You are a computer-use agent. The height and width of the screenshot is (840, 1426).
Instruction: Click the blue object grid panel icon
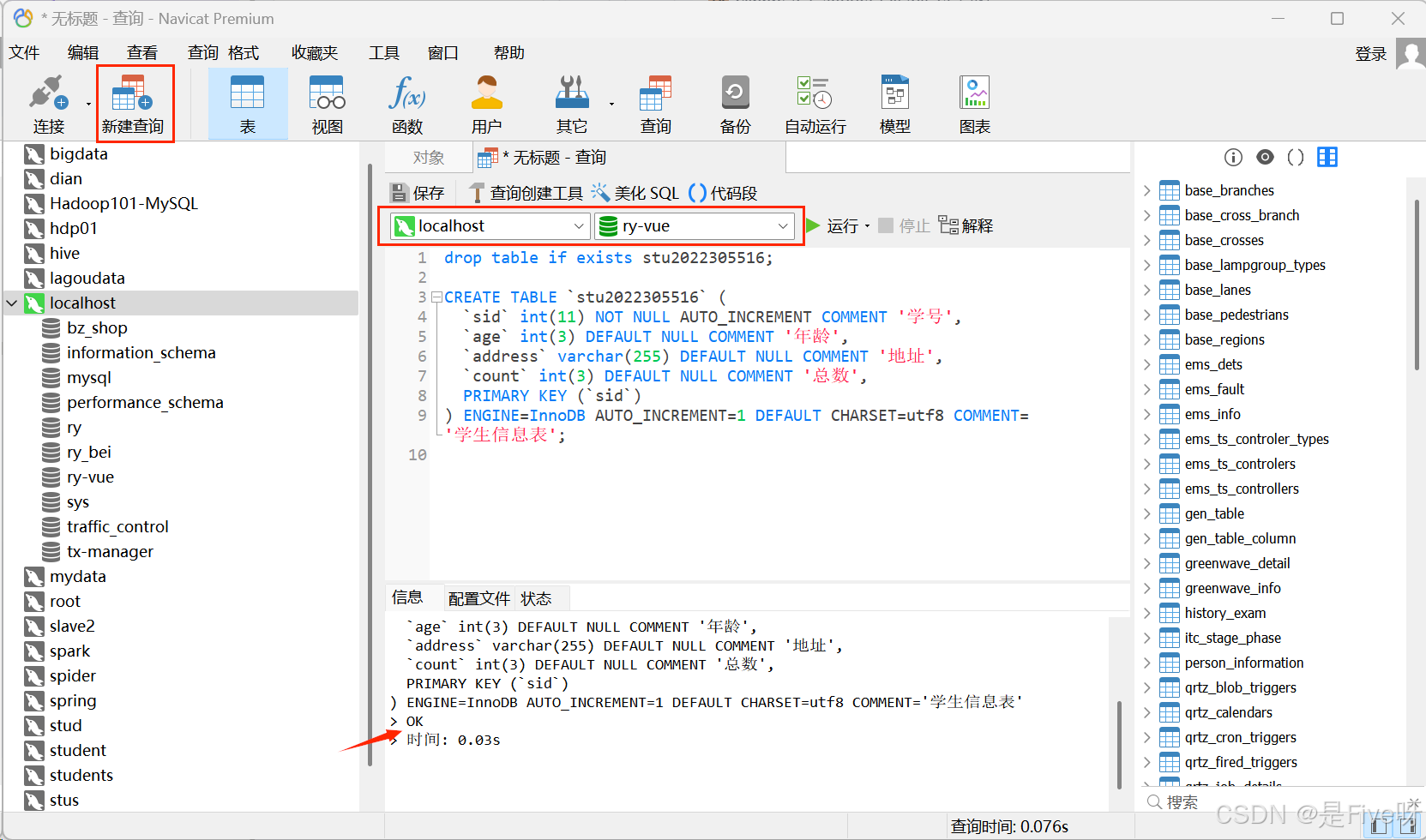1327,157
